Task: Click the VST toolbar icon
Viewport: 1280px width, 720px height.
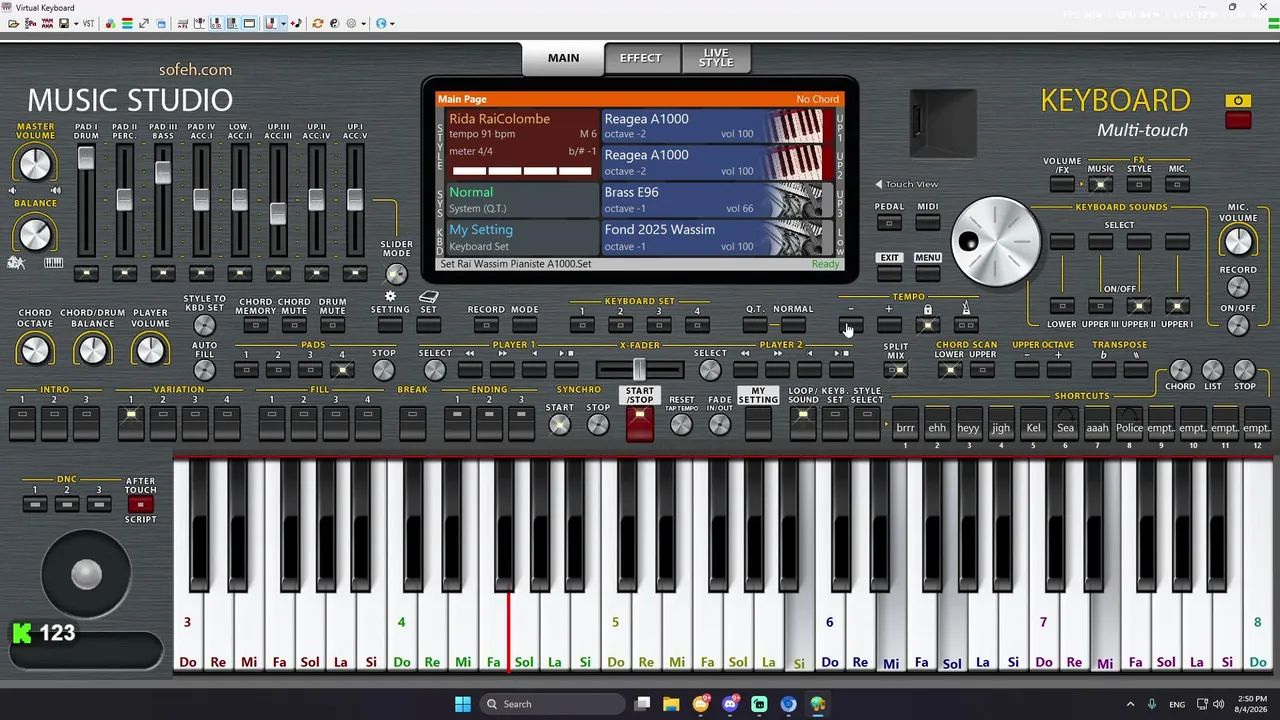Action: tap(88, 23)
